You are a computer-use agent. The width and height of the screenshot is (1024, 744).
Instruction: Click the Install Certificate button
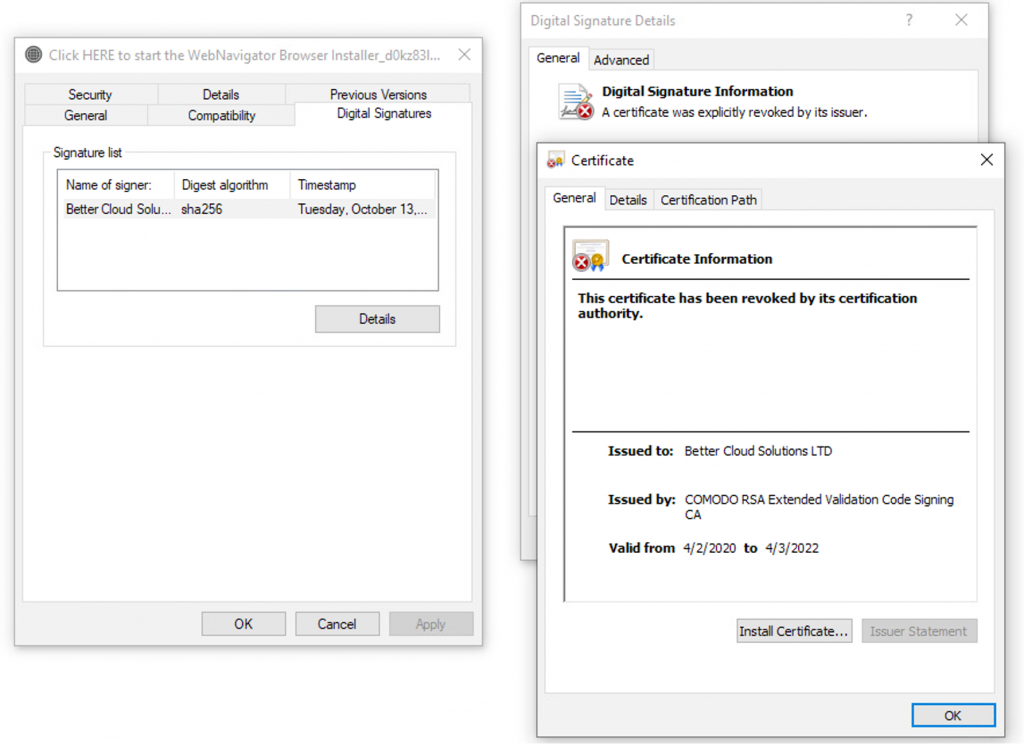(794, 631)
